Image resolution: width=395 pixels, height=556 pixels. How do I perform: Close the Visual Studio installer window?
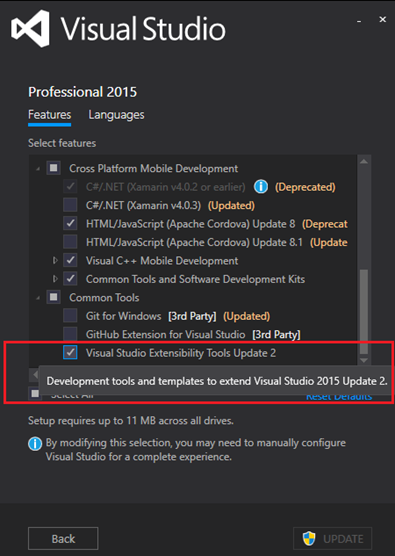click(383, 20)
